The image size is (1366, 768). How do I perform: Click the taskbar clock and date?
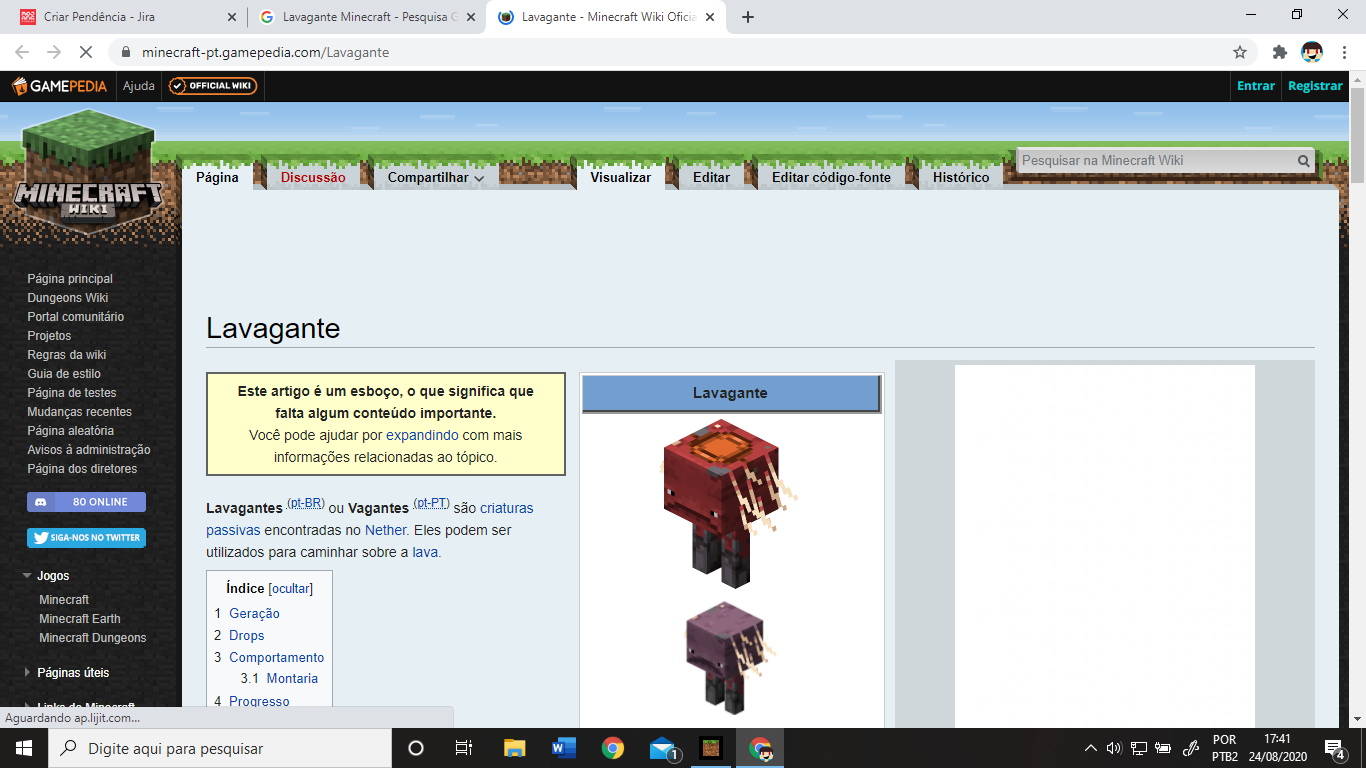pyautogui.click(x=1277, y=748)
